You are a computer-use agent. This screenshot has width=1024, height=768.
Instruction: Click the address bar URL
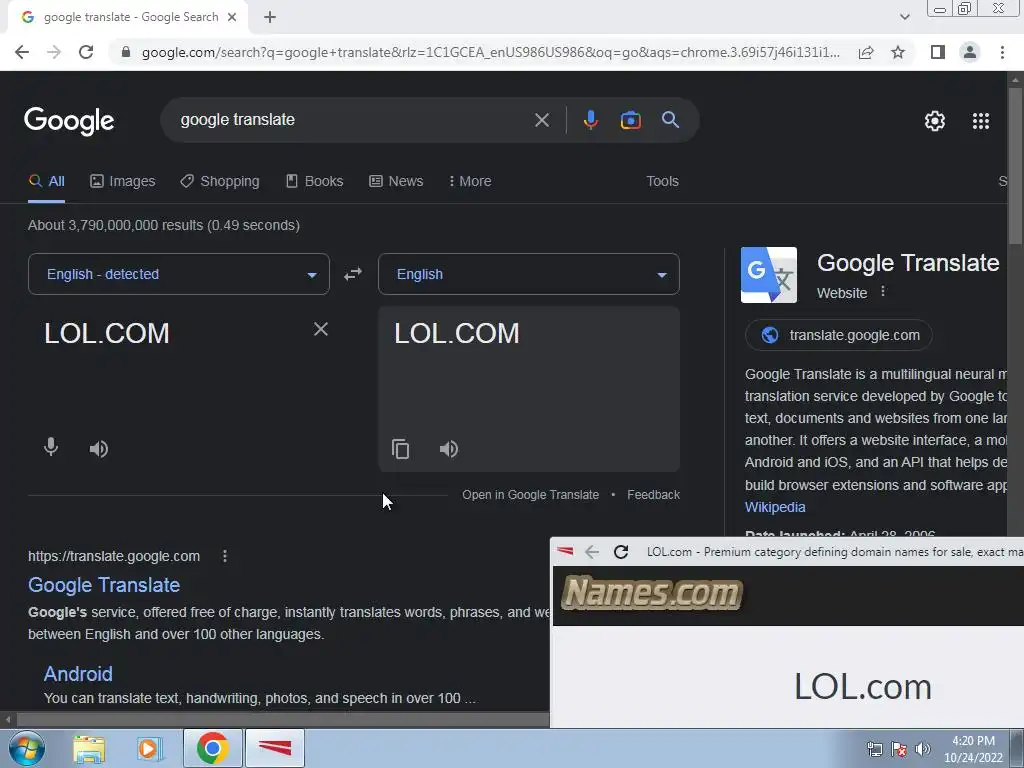coord(490,52)
